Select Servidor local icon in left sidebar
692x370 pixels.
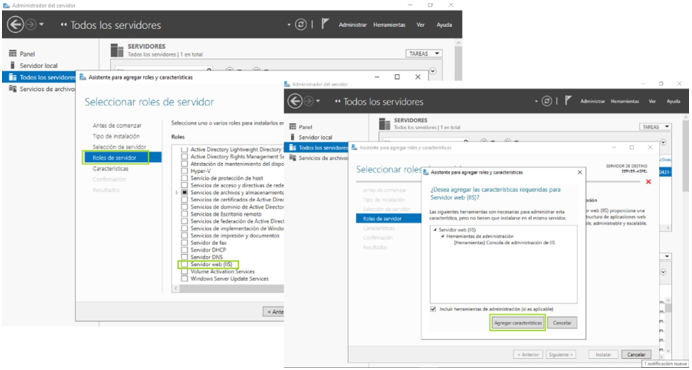click(13, 65)
